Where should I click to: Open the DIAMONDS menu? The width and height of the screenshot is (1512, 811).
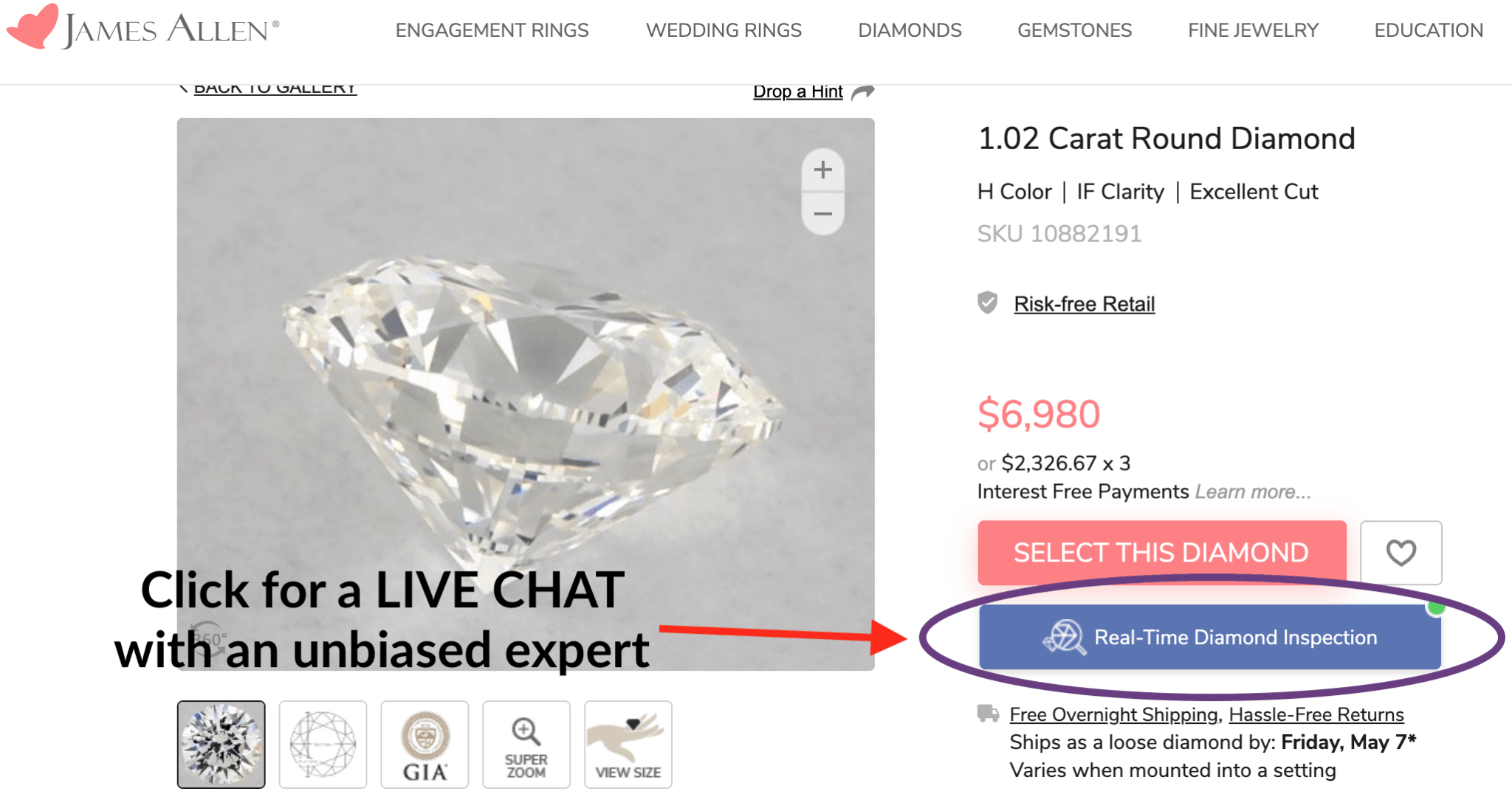(909, 30)
